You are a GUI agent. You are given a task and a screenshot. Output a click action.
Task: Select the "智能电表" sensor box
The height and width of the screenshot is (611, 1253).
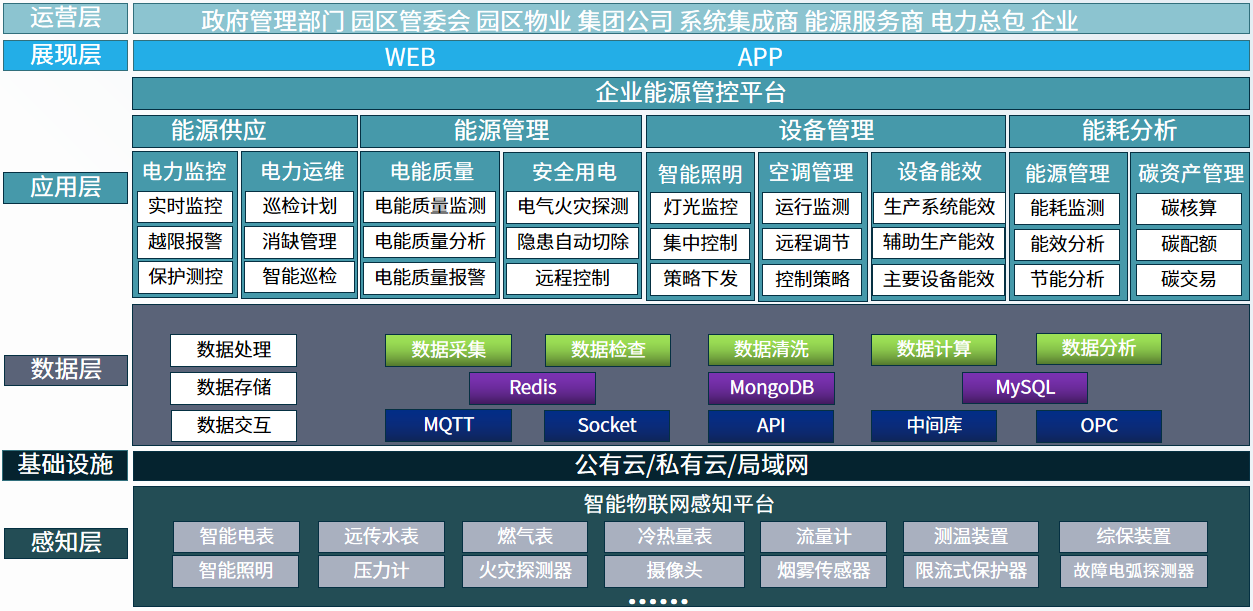pyautogui.click(x=237, y=537)
